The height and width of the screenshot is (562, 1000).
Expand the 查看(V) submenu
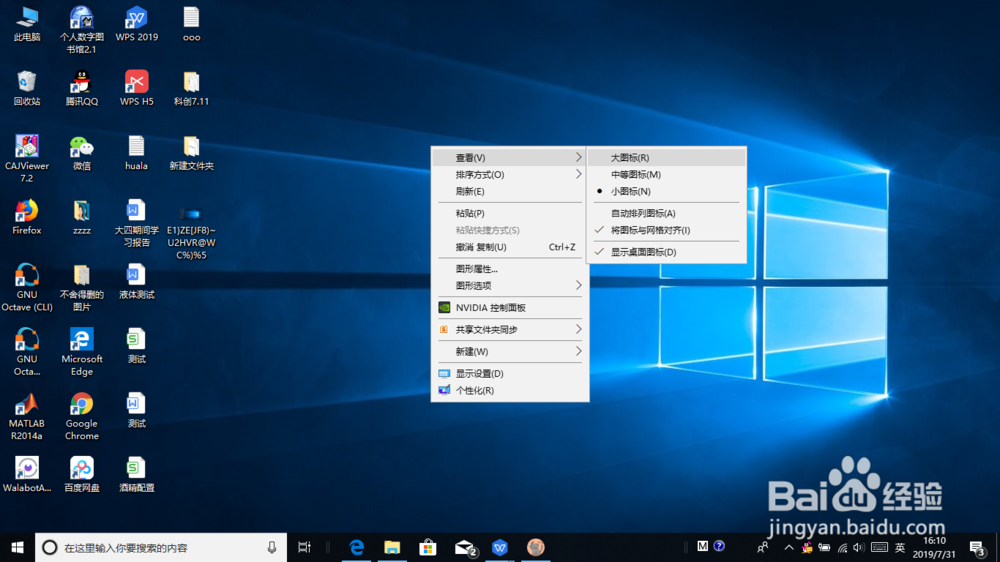point(510,158)
